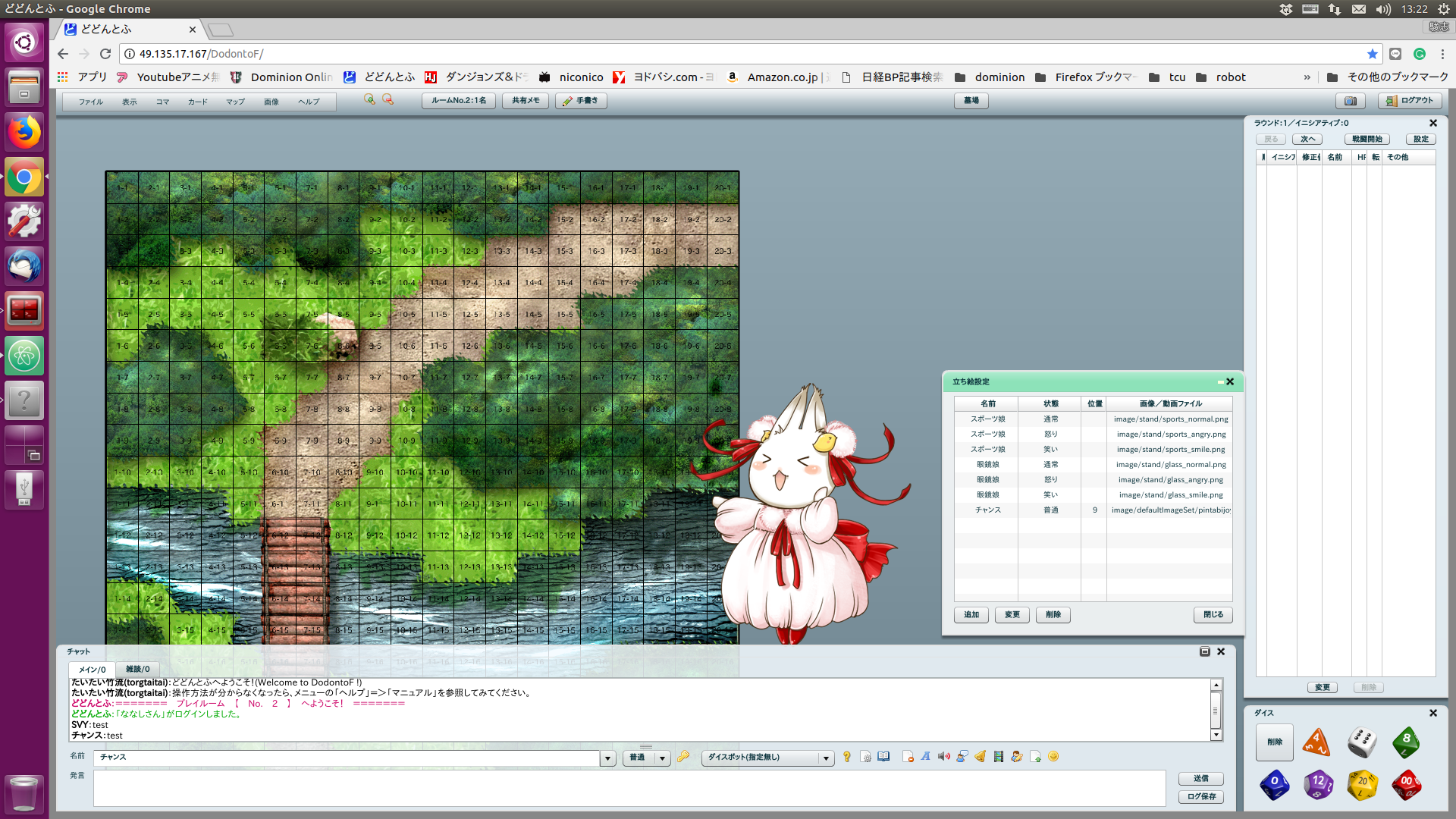Screen dimensions: 1456x819
Task: Click the smiley face icon in chat
Action: [x=1053, y=756]
